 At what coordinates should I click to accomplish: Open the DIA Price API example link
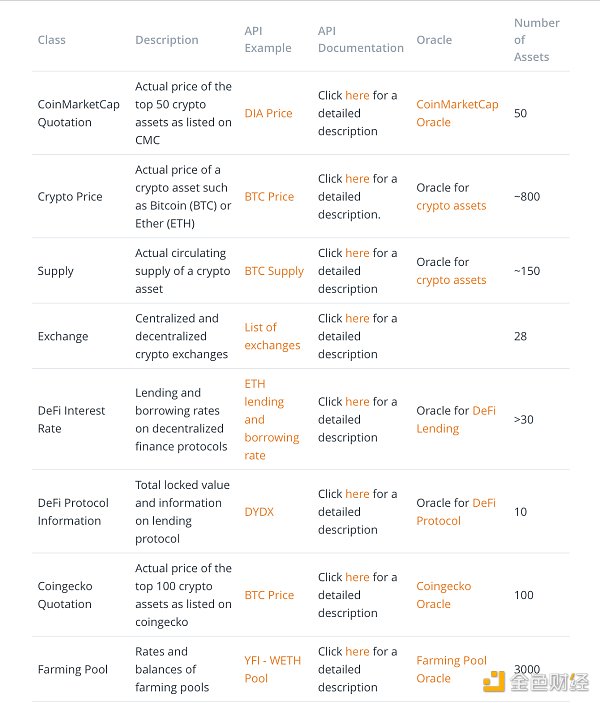coord(268,113)
